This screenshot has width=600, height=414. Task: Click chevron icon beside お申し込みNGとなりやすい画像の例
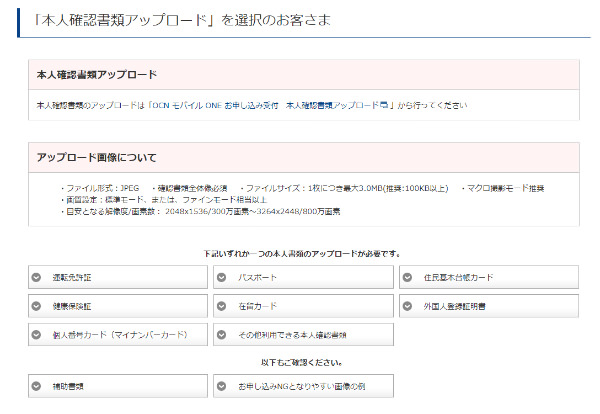222,386
